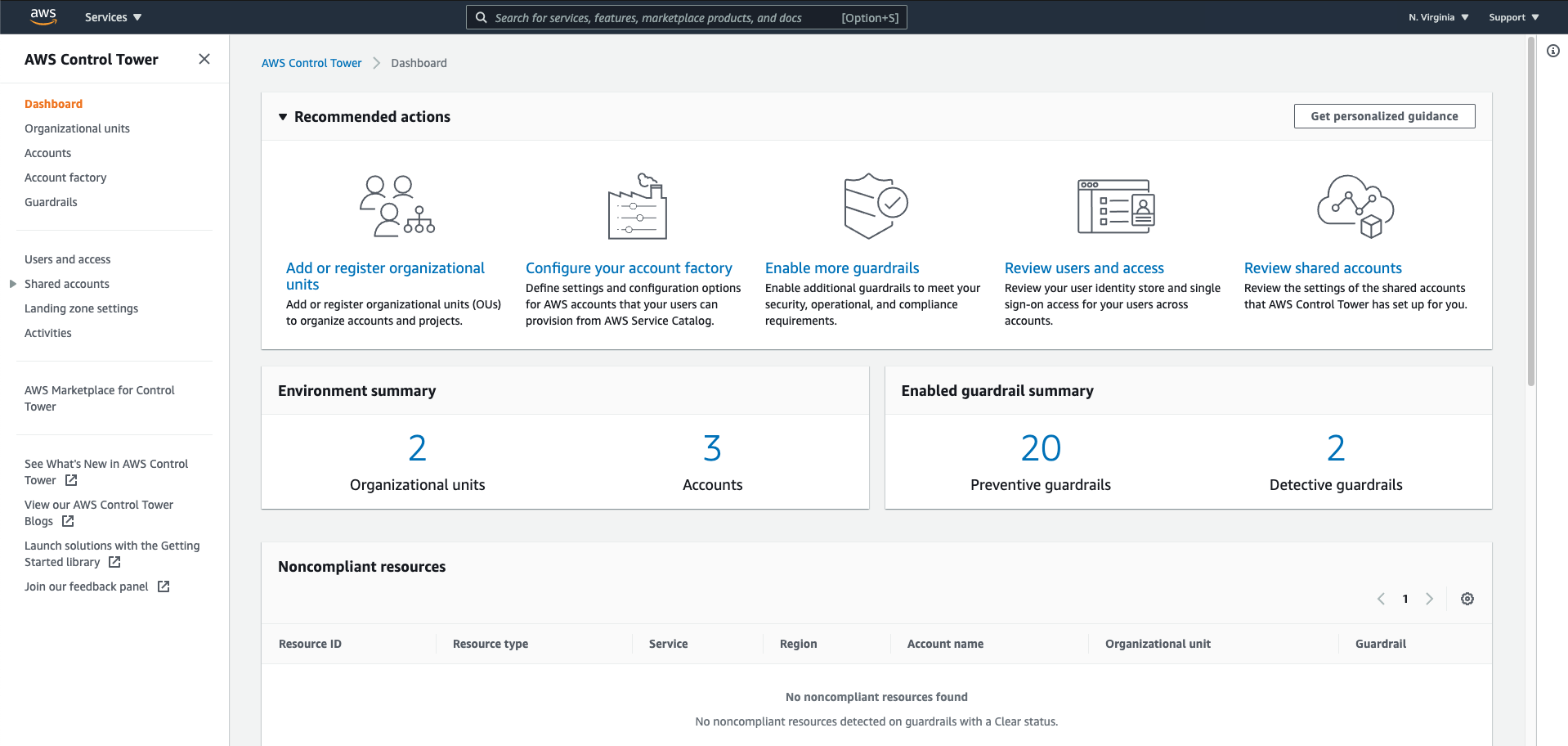Go to previous page of noncompliant resources
The image size is (1568, 746).
tap(1381, 599)
